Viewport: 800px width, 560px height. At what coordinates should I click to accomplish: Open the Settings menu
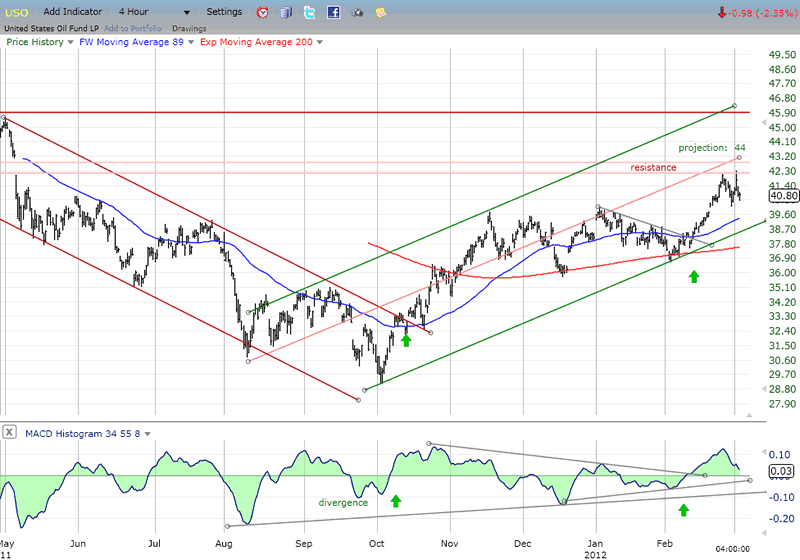tap(224, 12)
